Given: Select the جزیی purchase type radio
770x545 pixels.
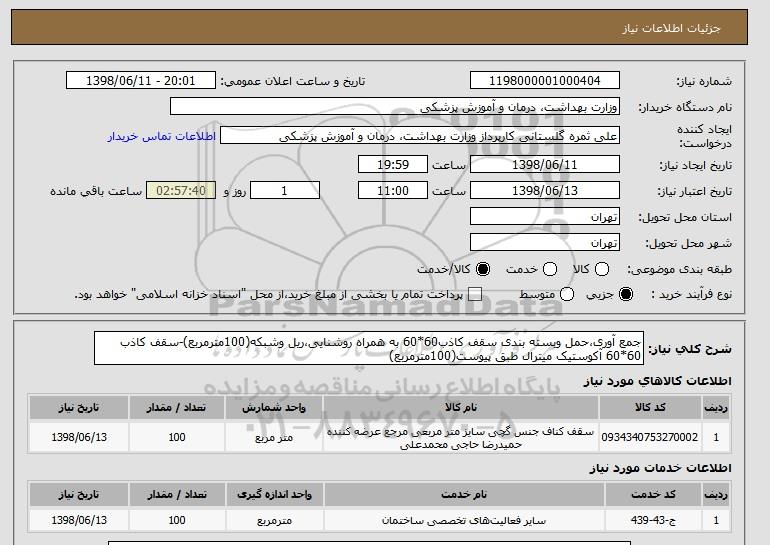Looking at the screenshot, I should (x=626, y=294).
